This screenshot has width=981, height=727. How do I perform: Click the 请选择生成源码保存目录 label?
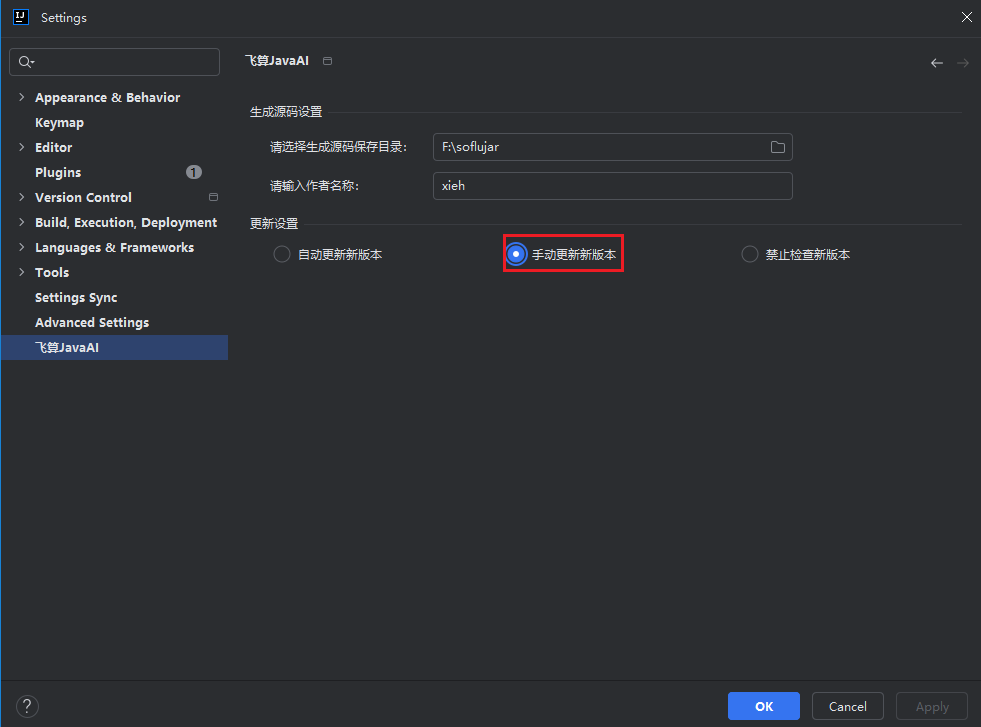(x=338, y=147)
